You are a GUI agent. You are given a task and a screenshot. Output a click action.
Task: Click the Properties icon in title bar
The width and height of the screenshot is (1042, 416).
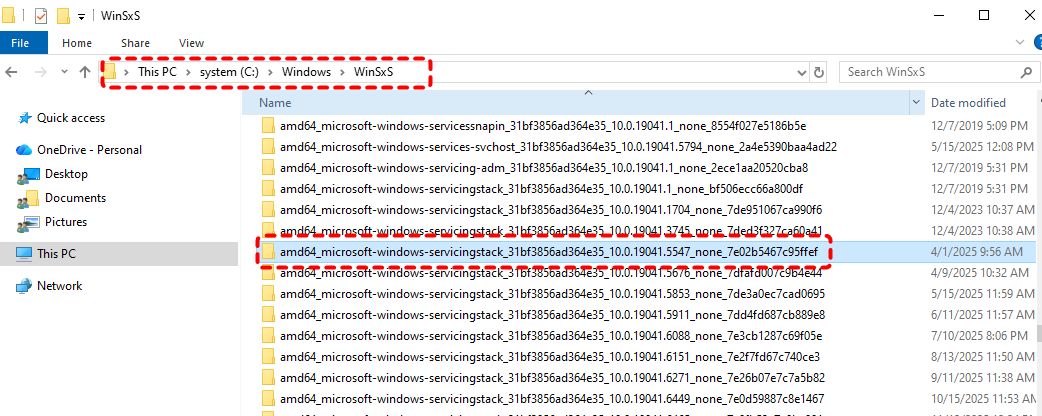coord(40,16)
